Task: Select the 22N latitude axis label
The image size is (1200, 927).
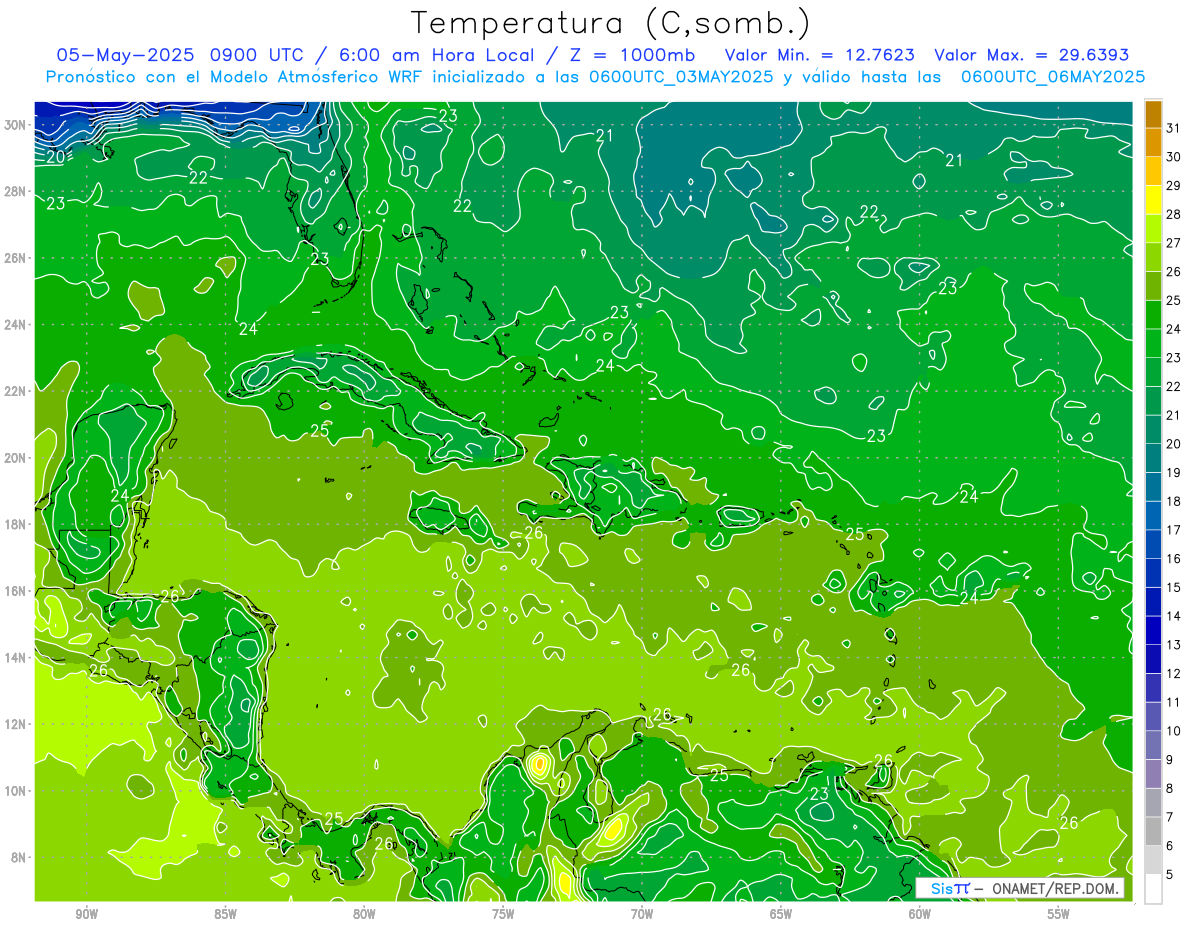Action: 16,391
